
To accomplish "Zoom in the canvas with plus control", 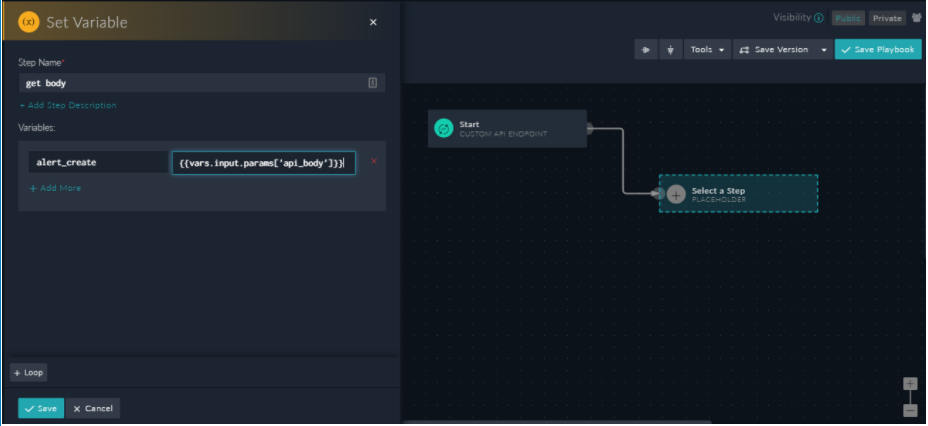I will tap(910, 384).
